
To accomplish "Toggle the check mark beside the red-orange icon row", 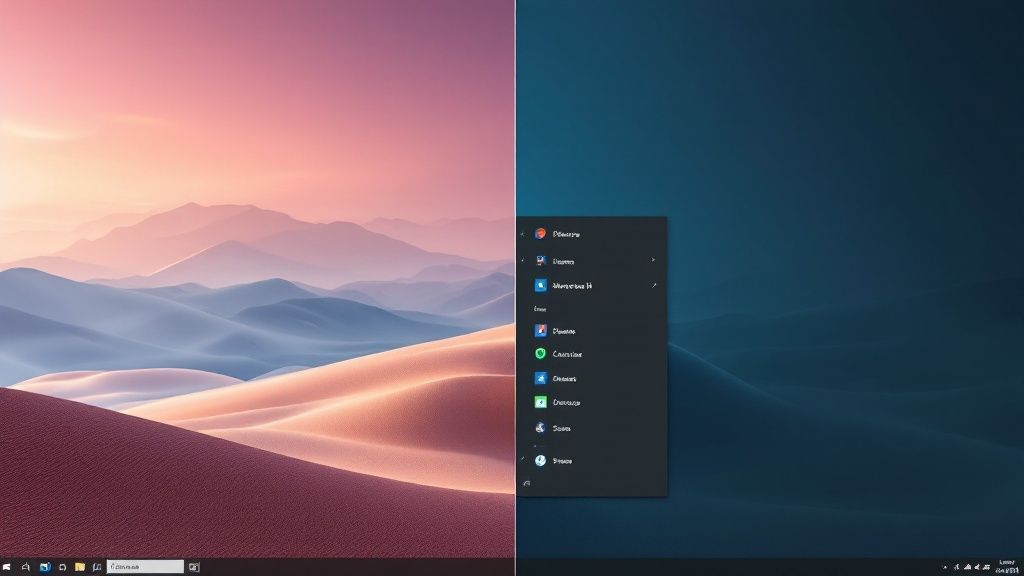I will [522, 234].
